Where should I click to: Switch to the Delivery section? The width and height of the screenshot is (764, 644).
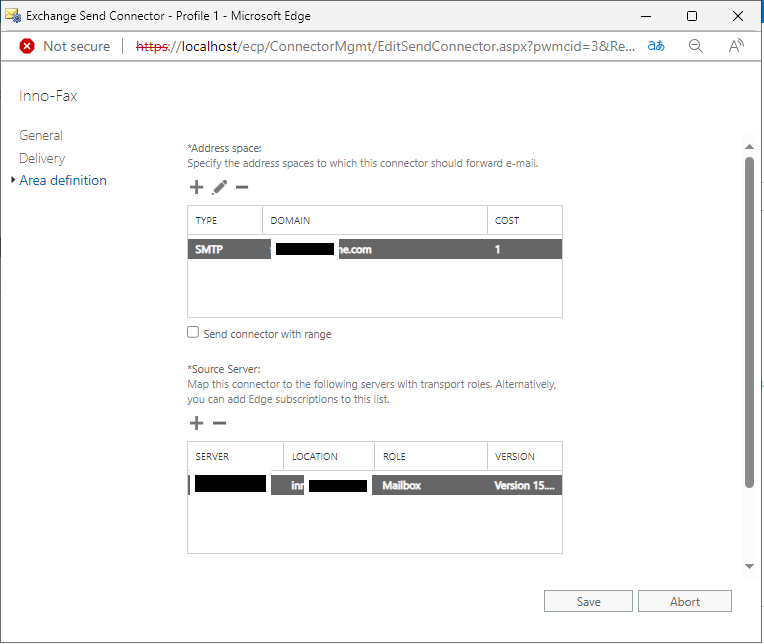[42, 158]
